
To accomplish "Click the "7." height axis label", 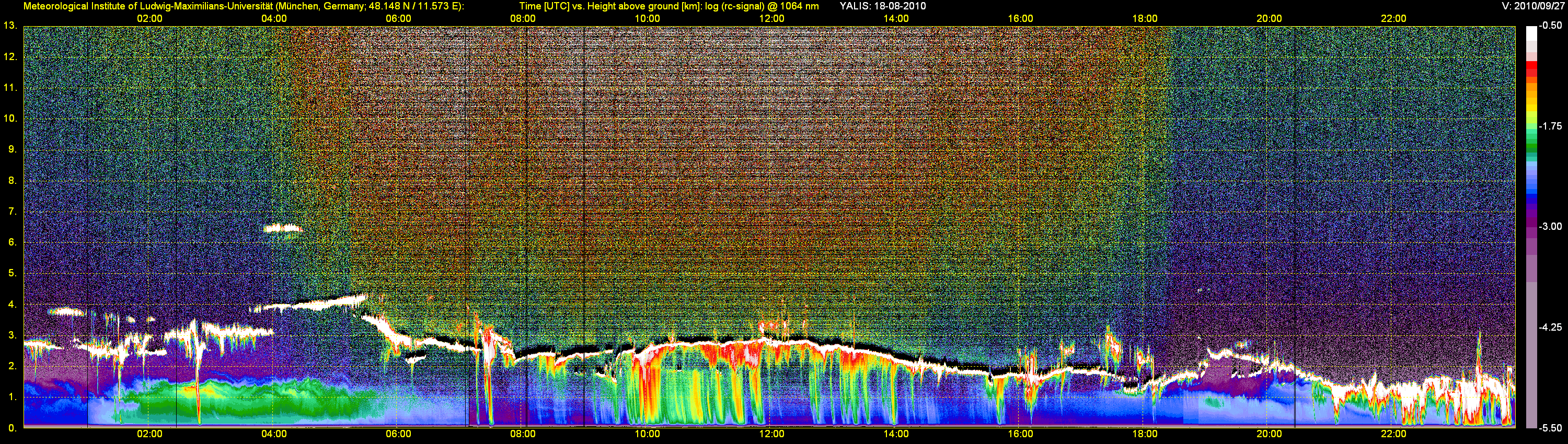I will (x=12, y=212).
